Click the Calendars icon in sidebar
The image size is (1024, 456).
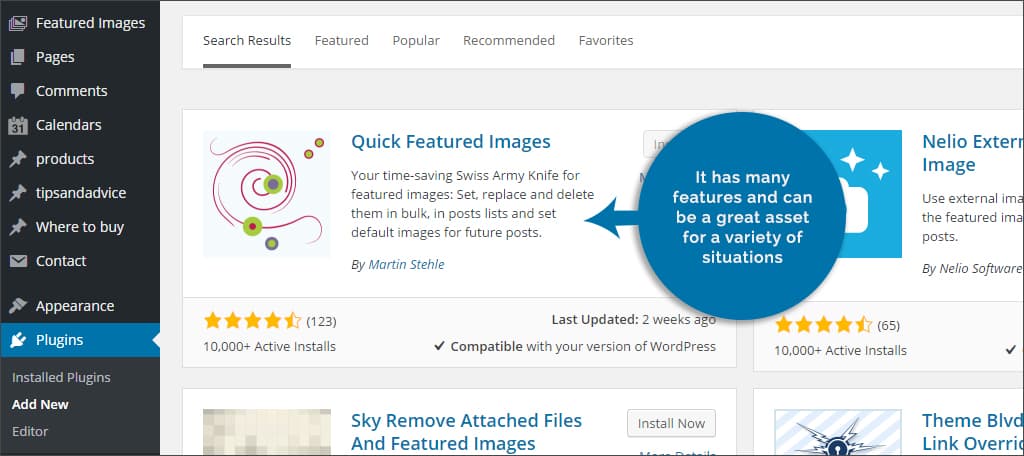[18, 125]
